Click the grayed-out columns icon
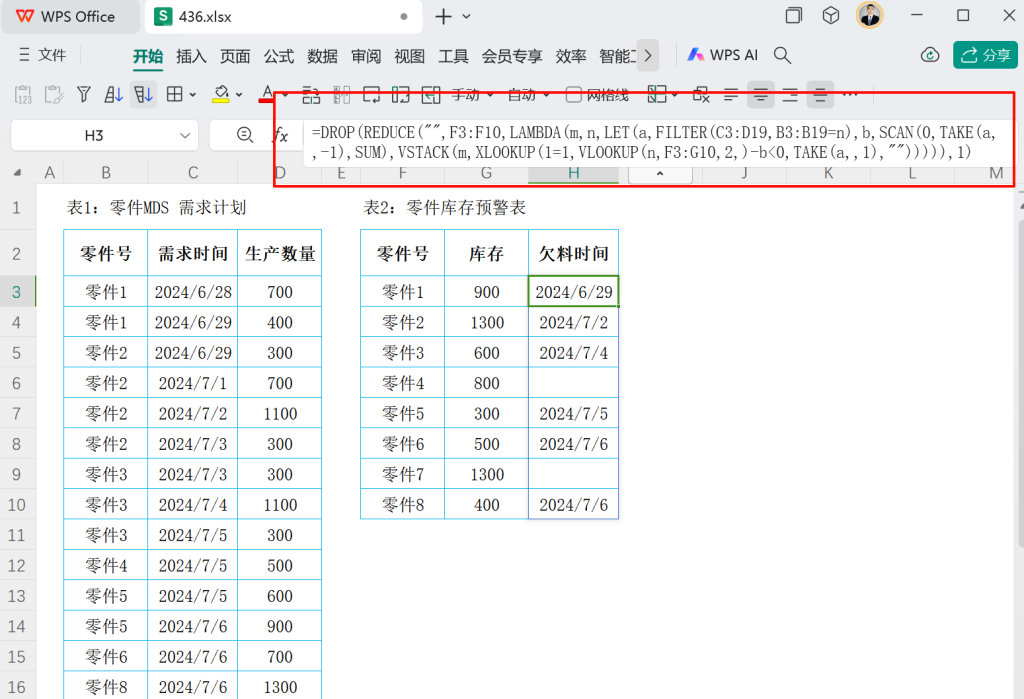This screenshot has width=1024, height=699. (x=342, y=95)
